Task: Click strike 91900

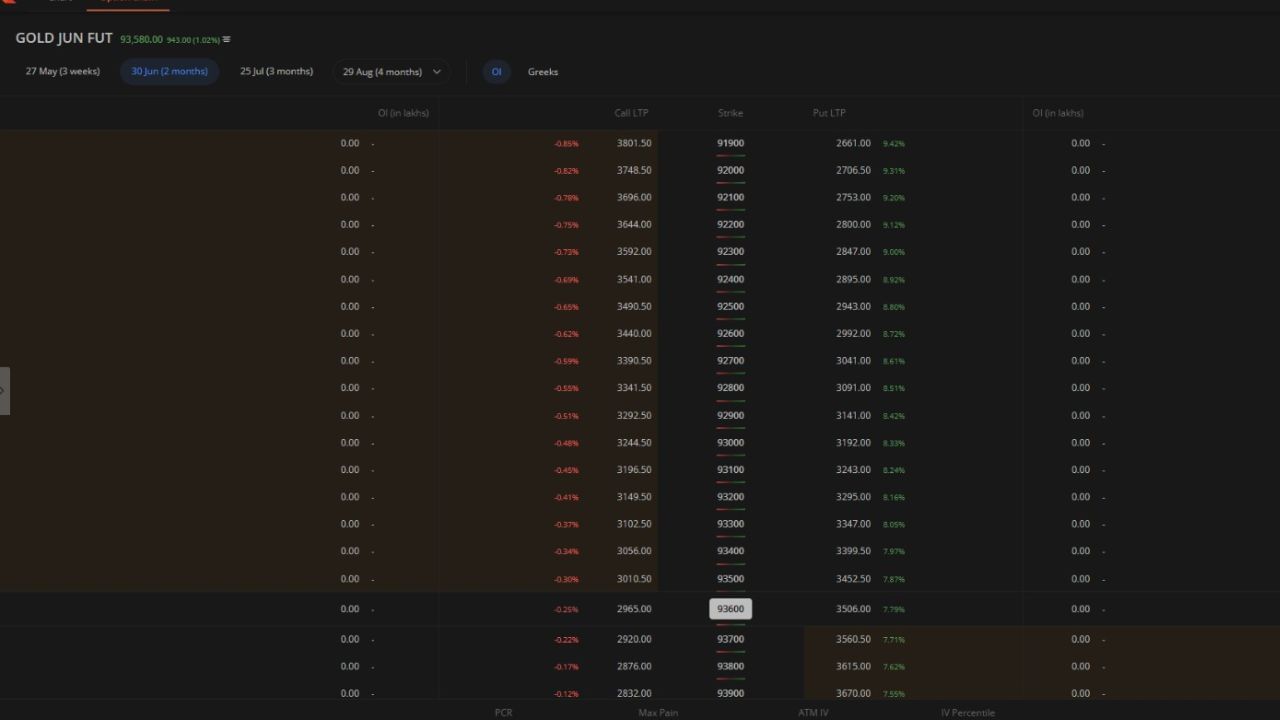Action: 731,143
